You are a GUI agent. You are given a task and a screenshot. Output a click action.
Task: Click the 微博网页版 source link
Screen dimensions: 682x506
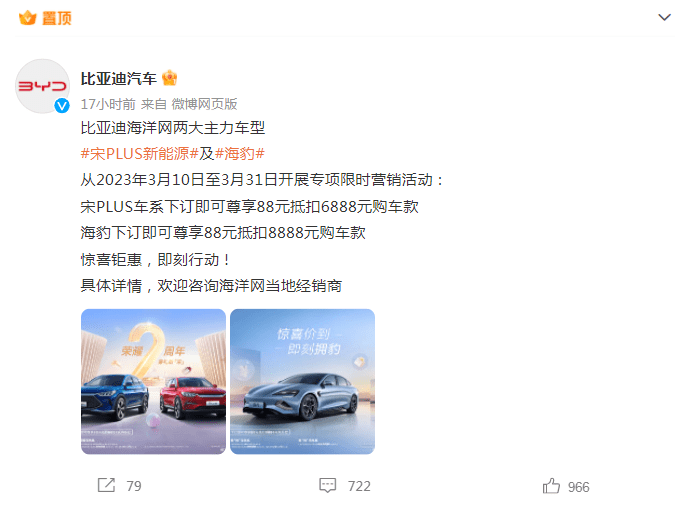click(204, 104)
